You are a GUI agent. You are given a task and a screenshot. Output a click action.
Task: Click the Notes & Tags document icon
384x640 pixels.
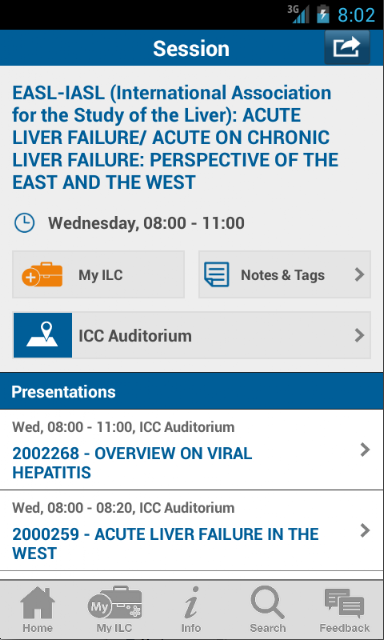pos(216,275)
